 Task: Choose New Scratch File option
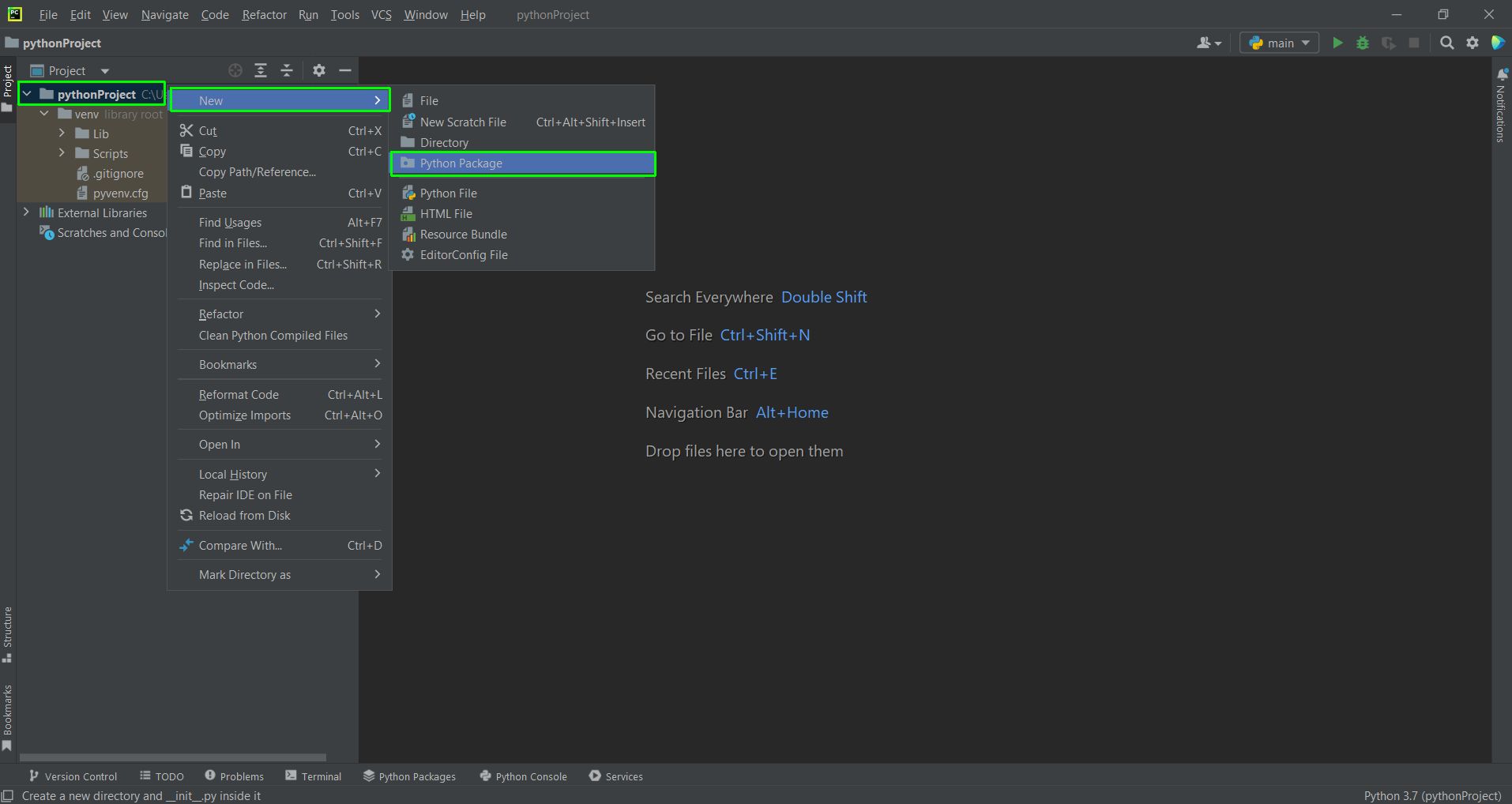522,122
